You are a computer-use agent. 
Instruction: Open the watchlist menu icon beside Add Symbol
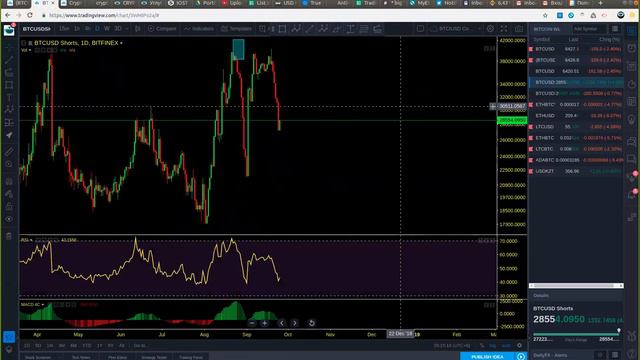point(615,29)
